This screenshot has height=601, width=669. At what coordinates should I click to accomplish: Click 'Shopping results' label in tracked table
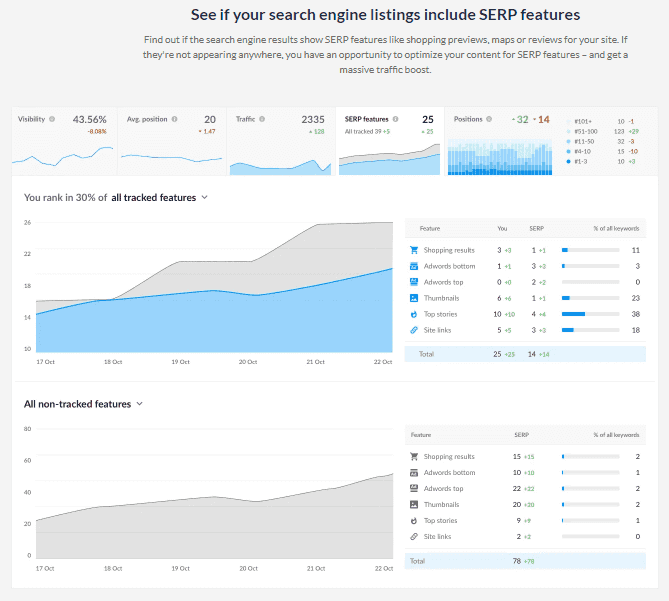449,250
